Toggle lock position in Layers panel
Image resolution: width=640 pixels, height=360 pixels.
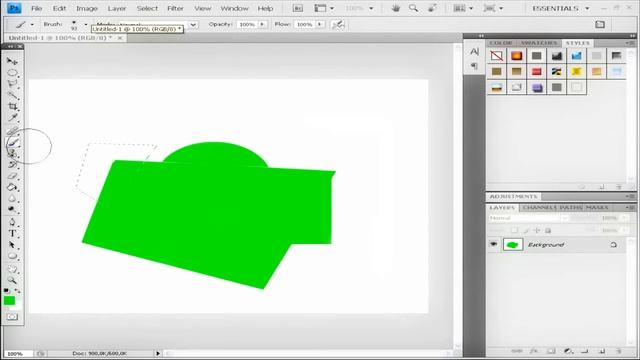[537, 231]
